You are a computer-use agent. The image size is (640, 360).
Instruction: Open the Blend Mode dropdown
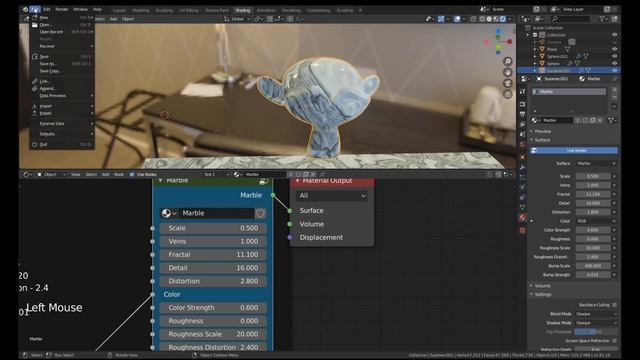pyautogui.click(x=596, y=314)
